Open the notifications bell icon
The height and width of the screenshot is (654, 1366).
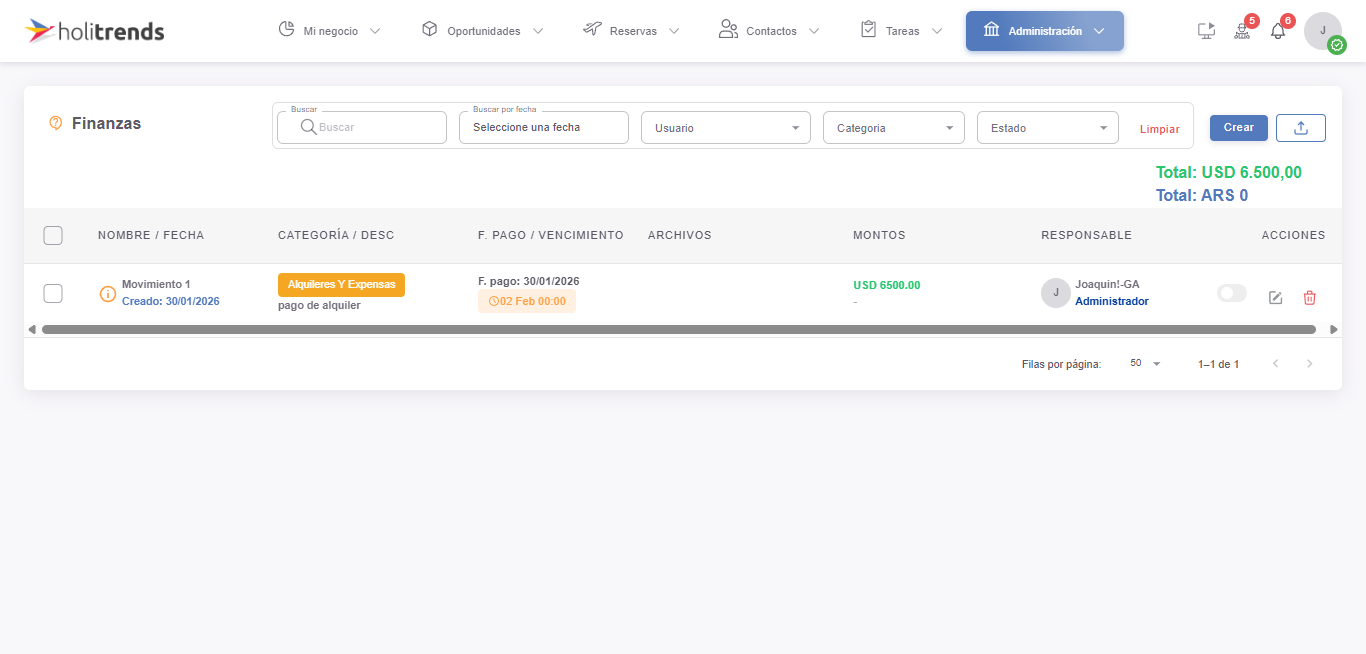pyautogui.click(x=1277, y=31)
